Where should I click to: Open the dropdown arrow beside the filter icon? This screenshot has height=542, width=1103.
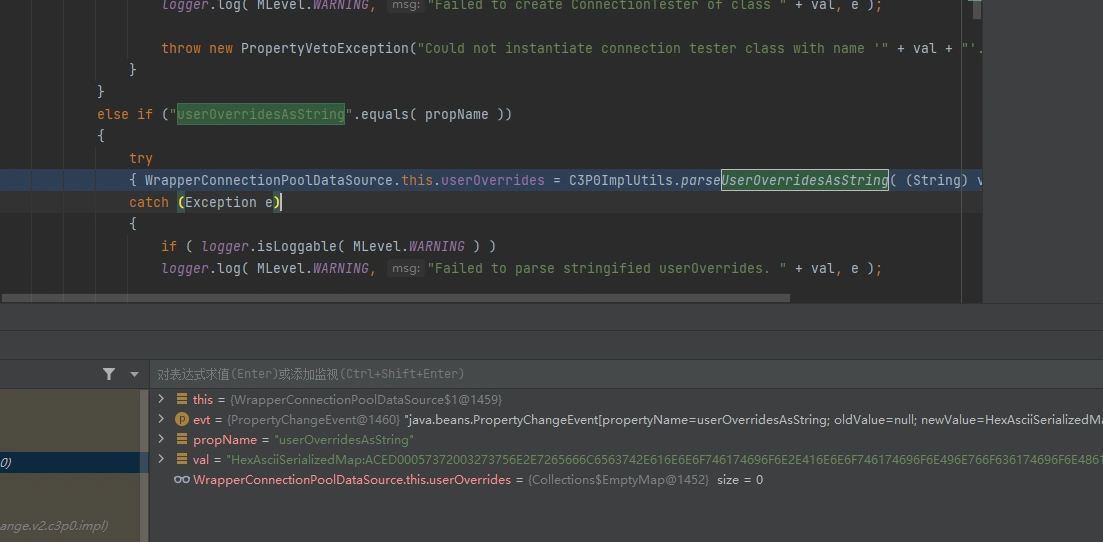click(134, 374)
